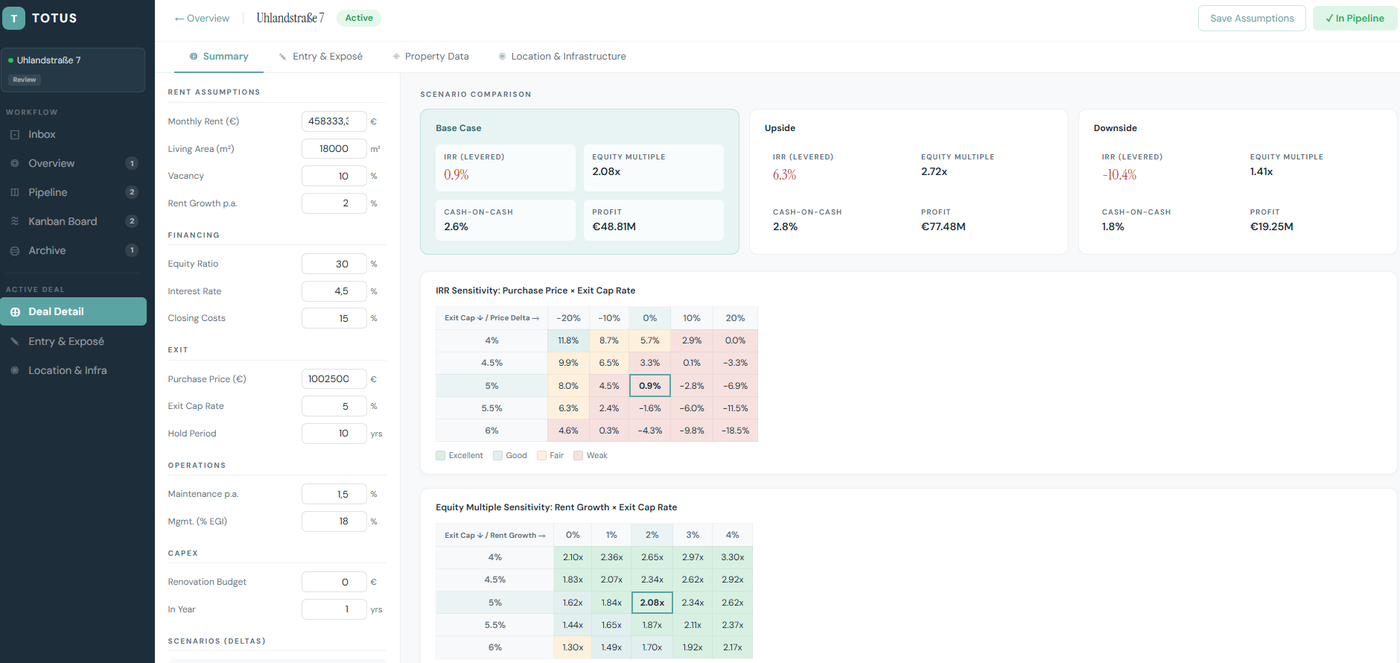This screenshot has height=663, width=1400.
Task: Open the Summary tab
Action: (x=219, y=56)
